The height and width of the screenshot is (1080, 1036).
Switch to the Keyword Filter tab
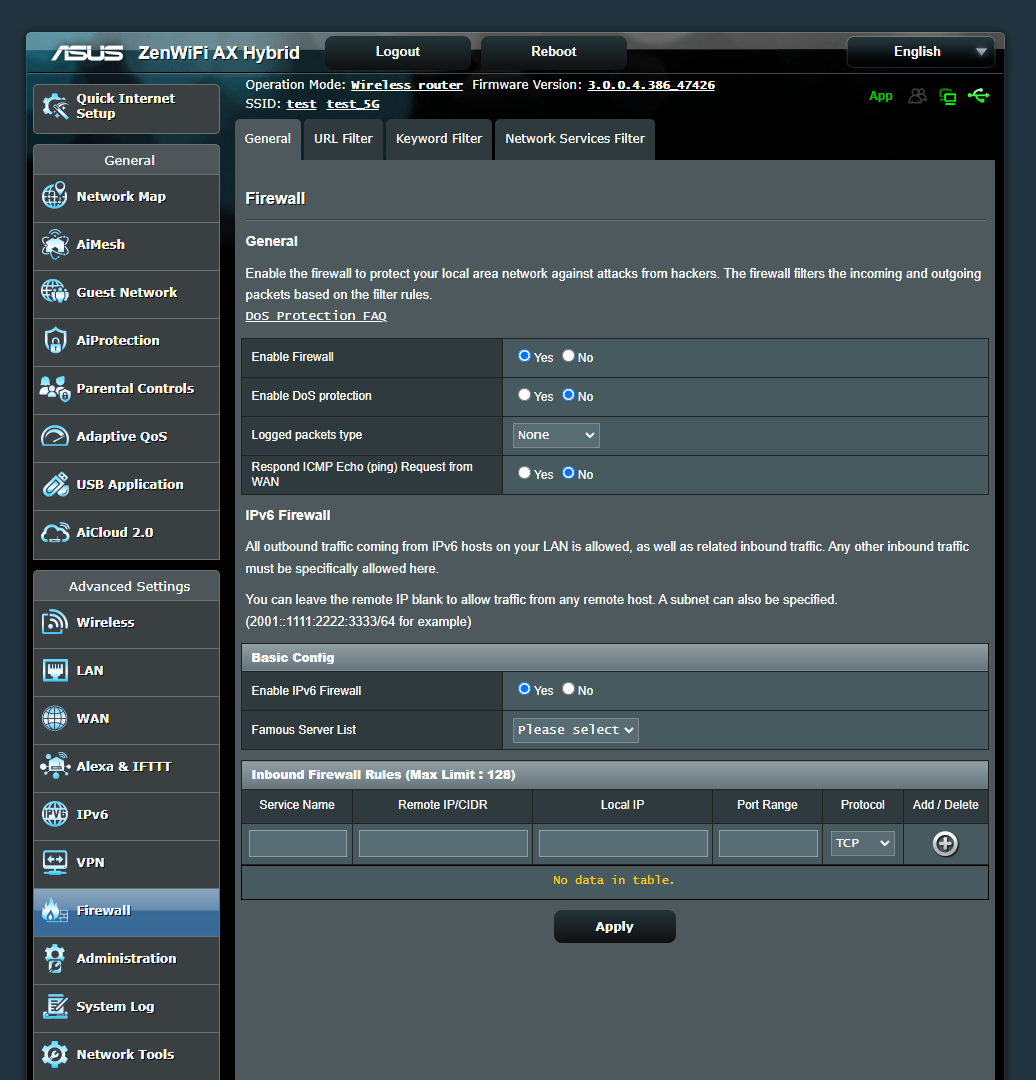pos(439,139)
